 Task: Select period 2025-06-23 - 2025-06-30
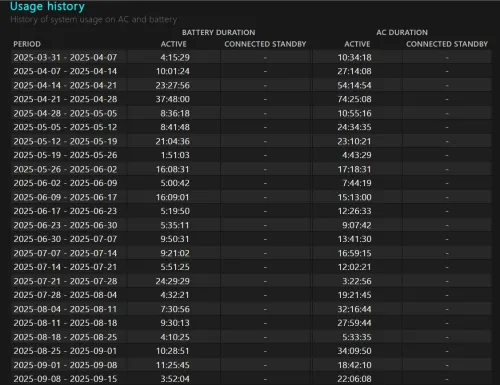(x=65, y=225)
